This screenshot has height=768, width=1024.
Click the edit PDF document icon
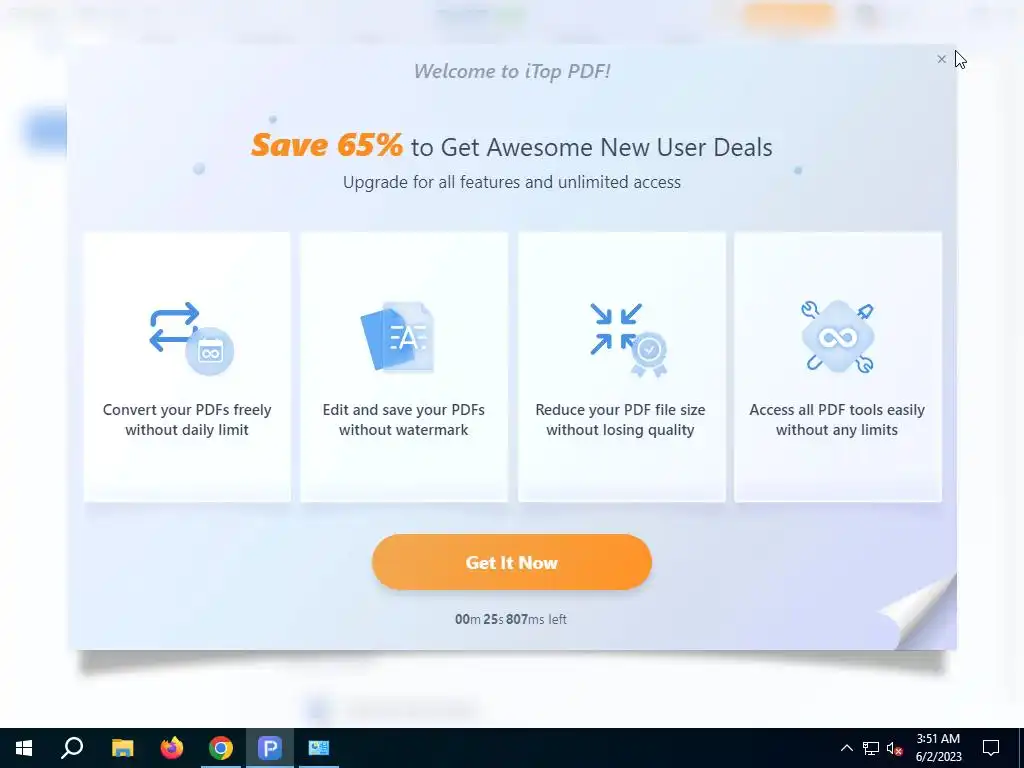(x=397, y=337)
